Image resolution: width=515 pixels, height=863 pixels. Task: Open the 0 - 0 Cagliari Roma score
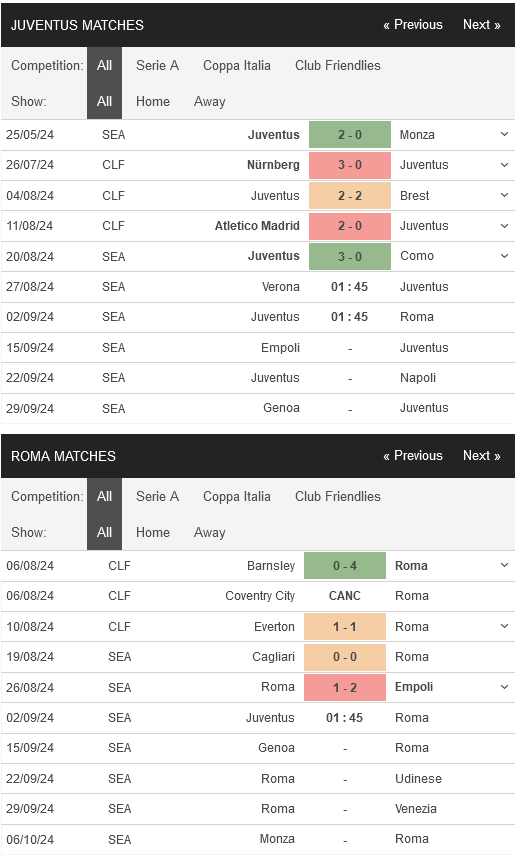pyautogui.click(x=345, y=657)
